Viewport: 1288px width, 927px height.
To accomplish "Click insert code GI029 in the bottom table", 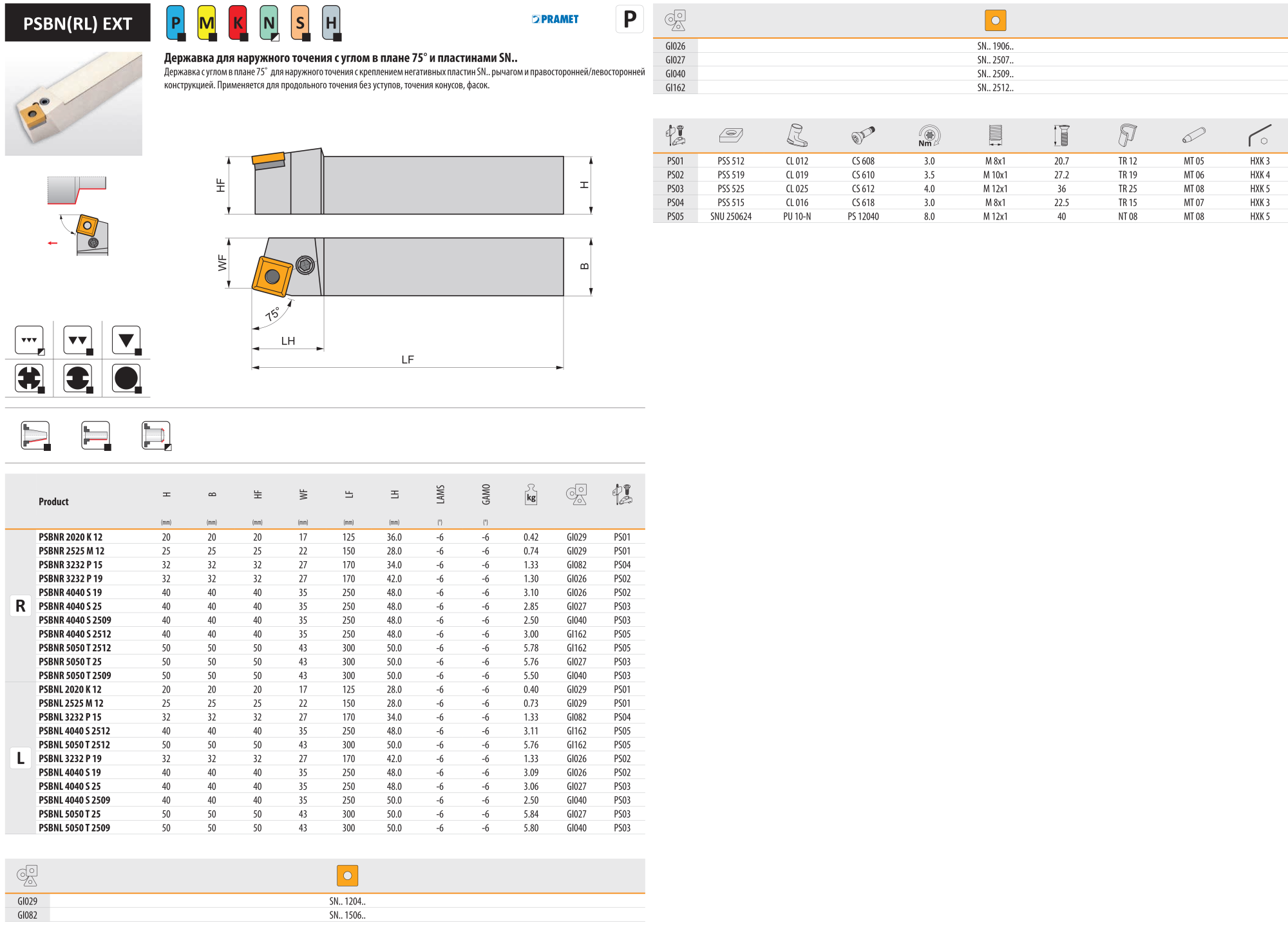I will coord(27,901).
